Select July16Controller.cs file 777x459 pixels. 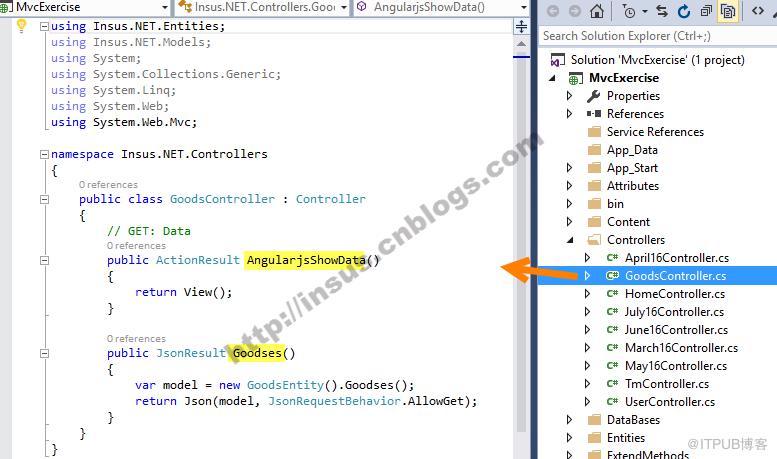pos(674,312)
